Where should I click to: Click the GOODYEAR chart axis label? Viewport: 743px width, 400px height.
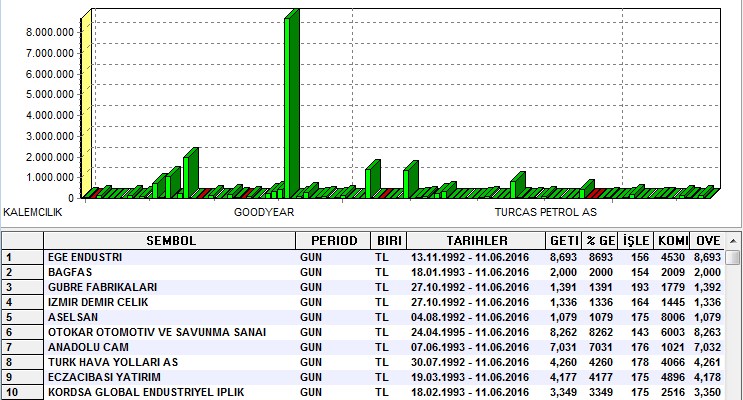click(x=264, y=212)
